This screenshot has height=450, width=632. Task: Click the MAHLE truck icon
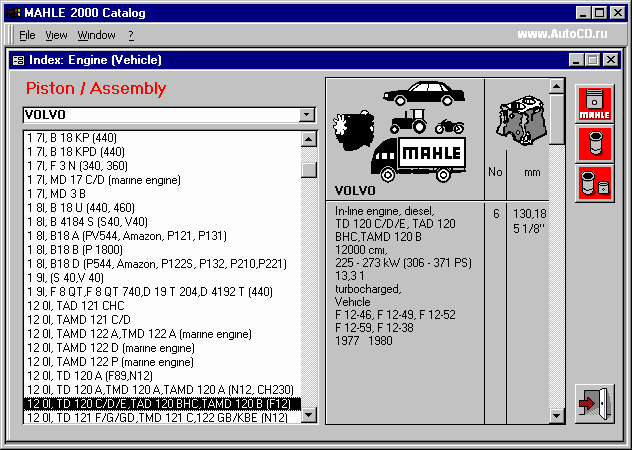[418, 160]
